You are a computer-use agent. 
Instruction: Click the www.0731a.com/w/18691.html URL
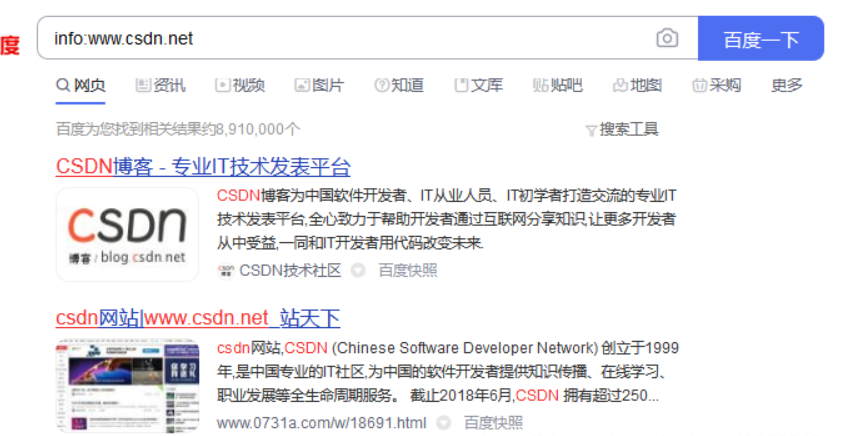tap(321, 423)
